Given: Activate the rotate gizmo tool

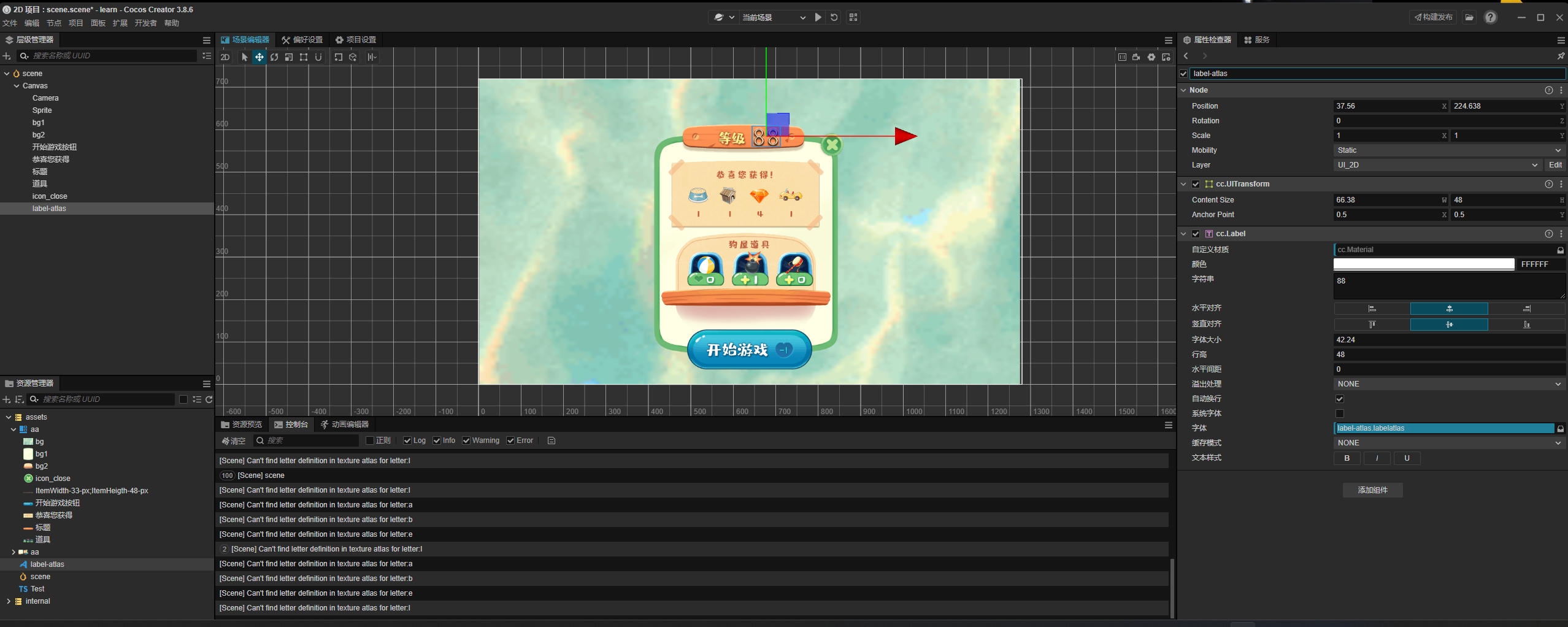Looking at the screenshot, I should pyautogui.click(x=274, y=57).
